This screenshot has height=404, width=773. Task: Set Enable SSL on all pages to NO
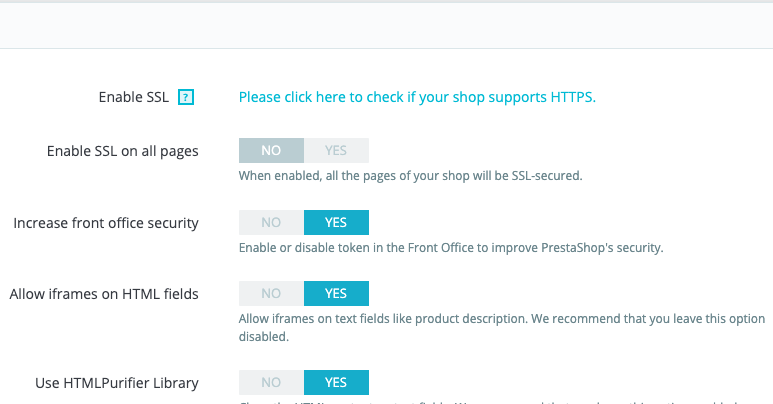pyautogui.click(x=271, y=150)
